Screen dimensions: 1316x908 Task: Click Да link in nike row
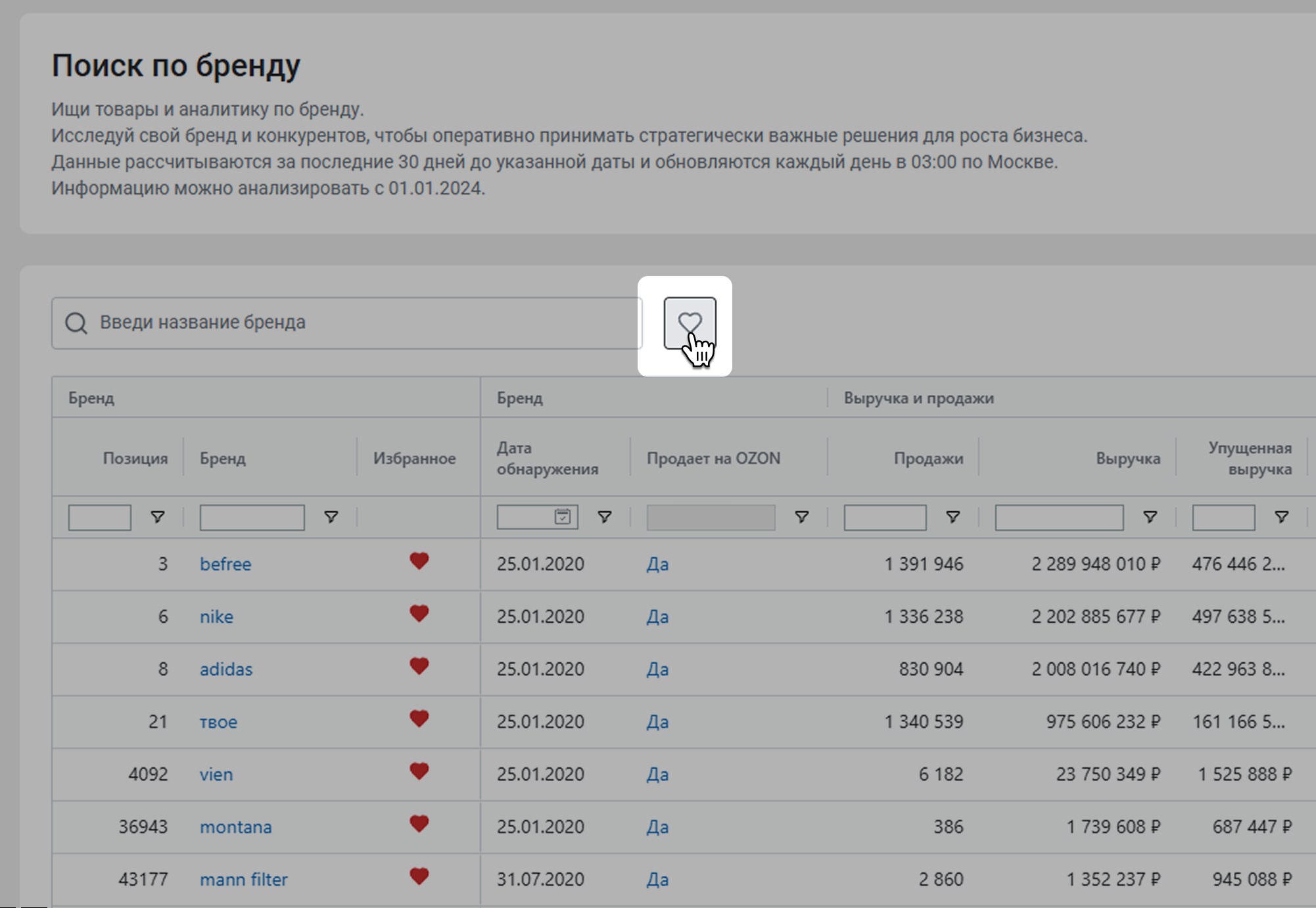click(x=657, y=616)
